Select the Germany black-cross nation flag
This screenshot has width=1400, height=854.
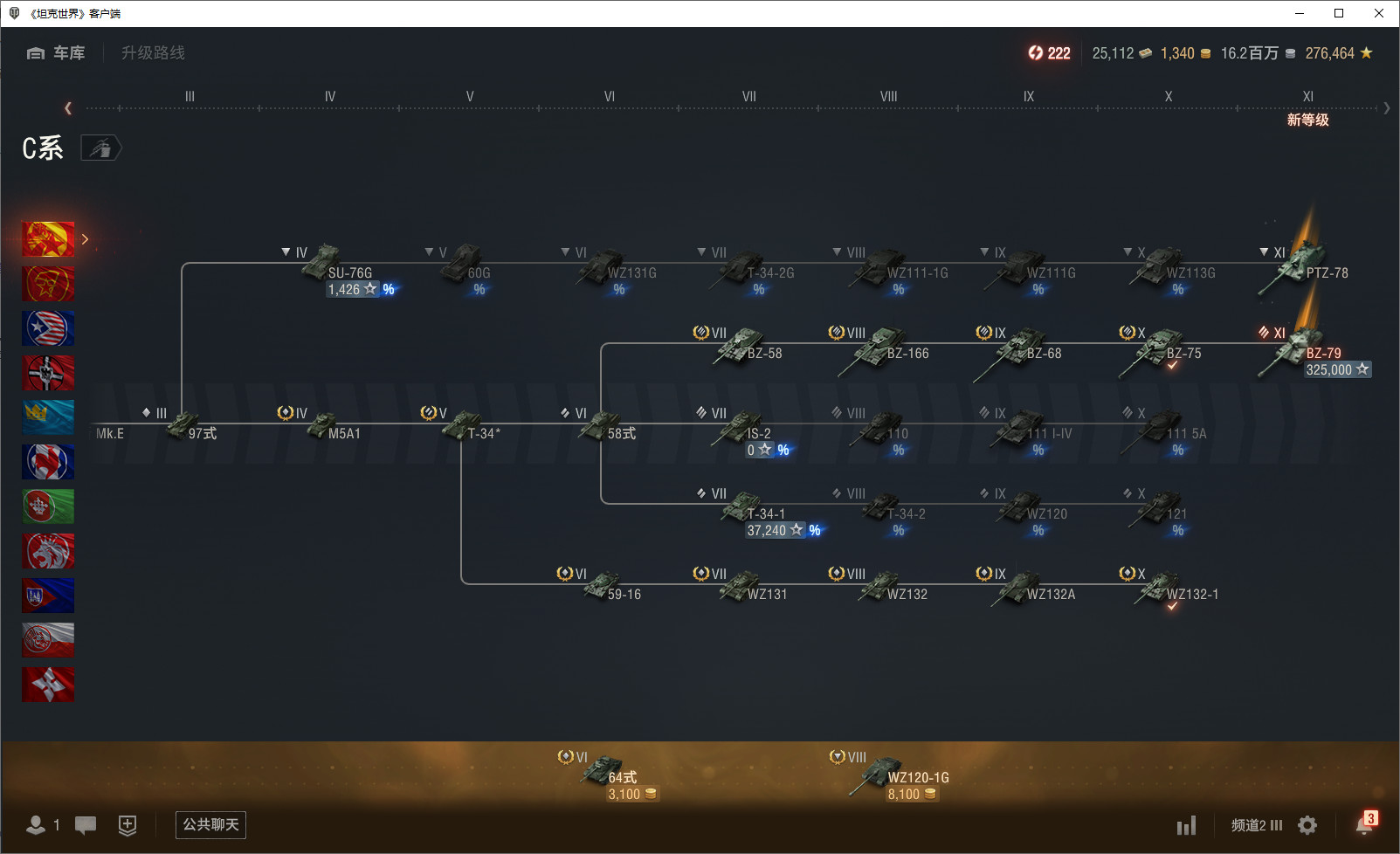pos(48,373)
